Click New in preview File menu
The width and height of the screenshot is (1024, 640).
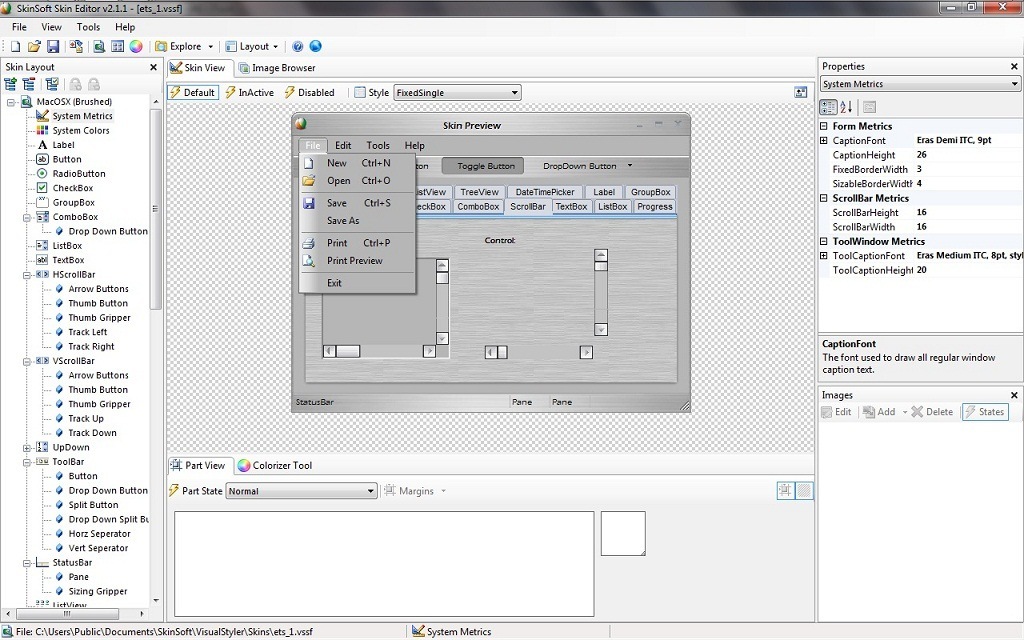tap(357, 163)
